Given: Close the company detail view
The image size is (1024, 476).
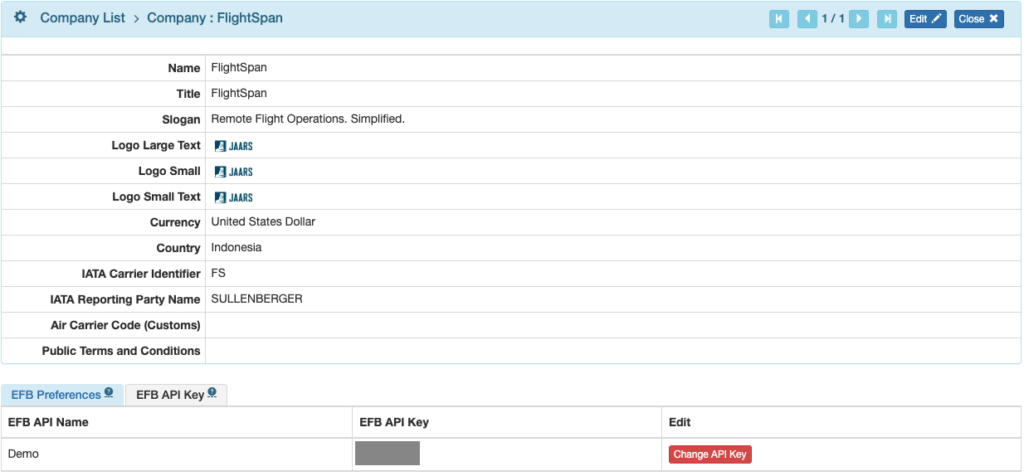Looking at the screenshot, I should (x=978, y=19).
